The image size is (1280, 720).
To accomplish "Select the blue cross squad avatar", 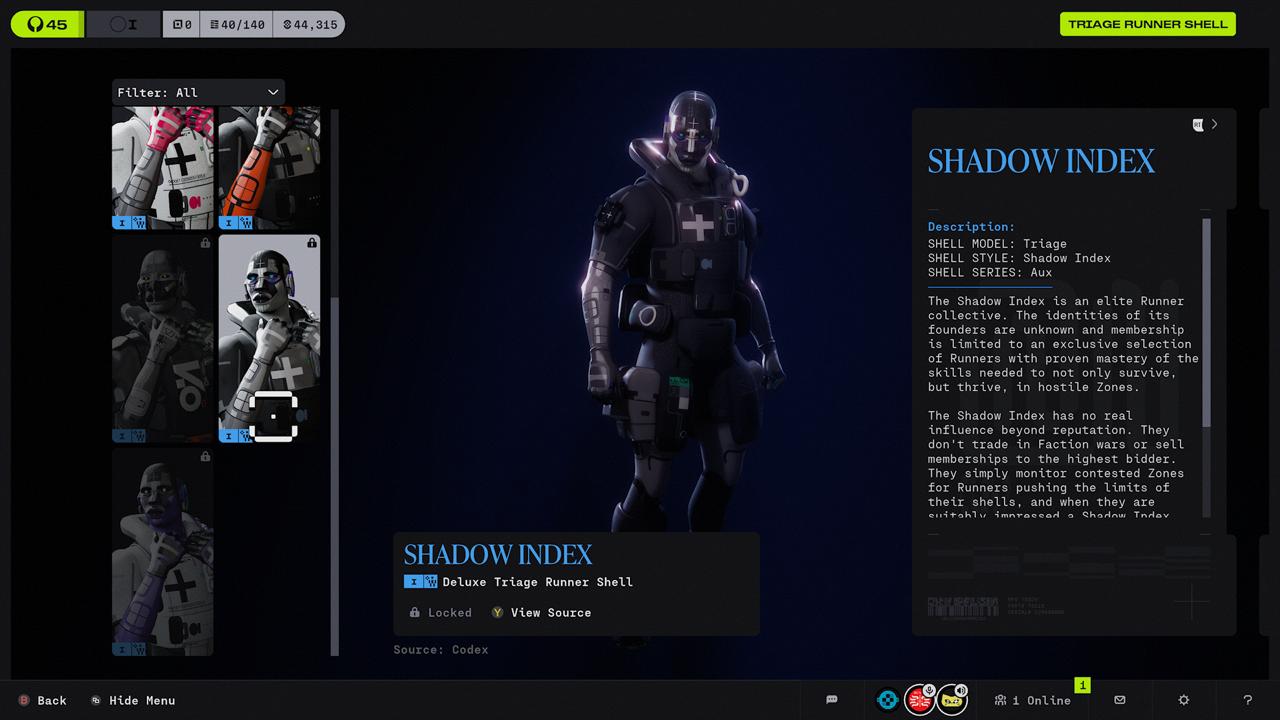I will (x=886, y=700).
